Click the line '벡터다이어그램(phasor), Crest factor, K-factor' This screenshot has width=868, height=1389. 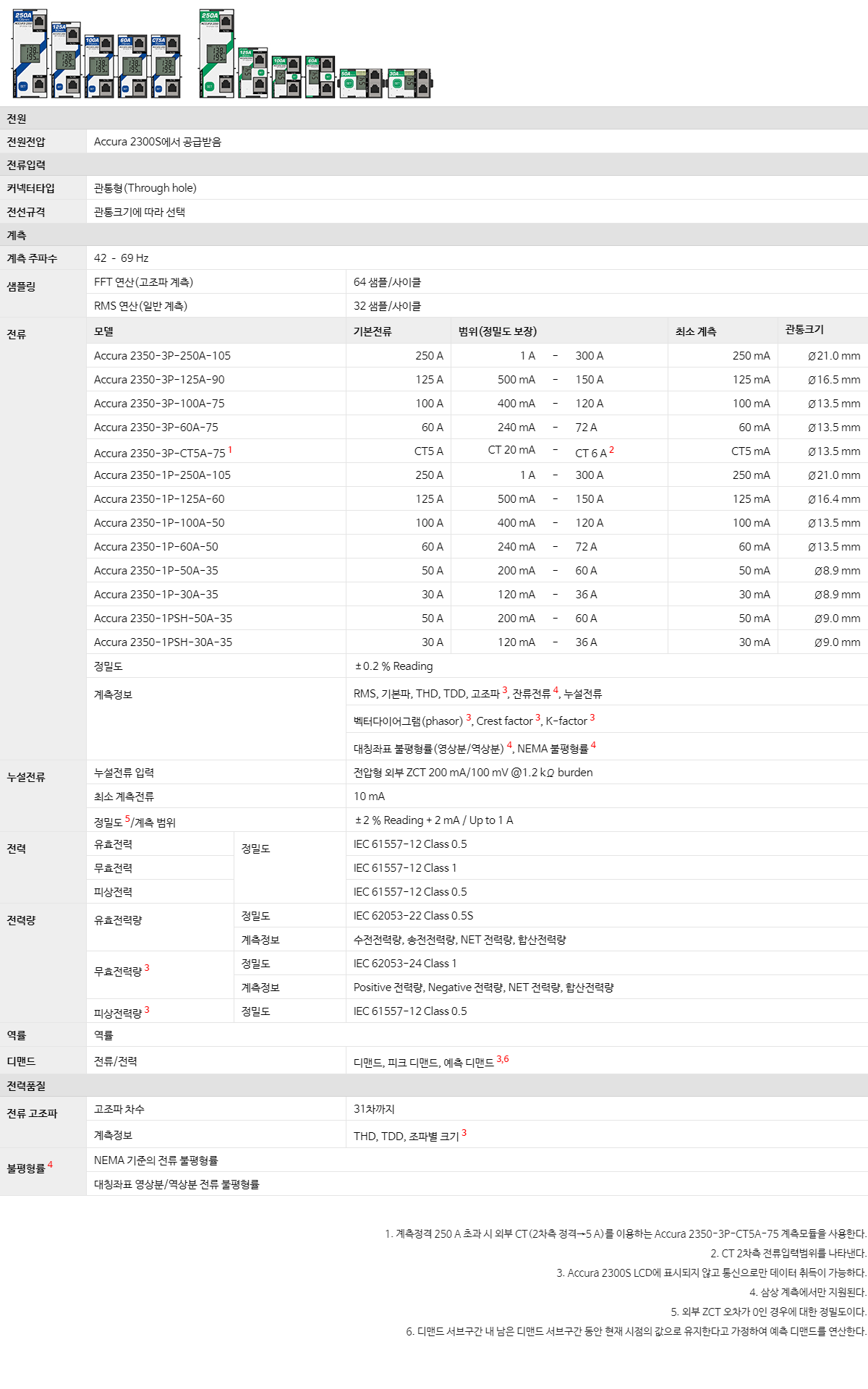474,720
